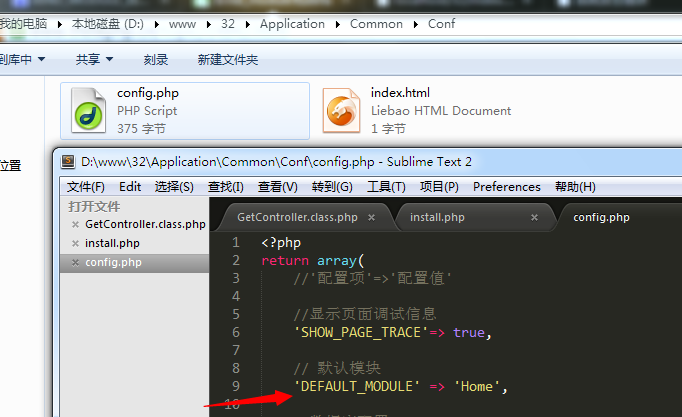This screenshot has height=417, width=682.
Task: Close install.php in the open files sidebar
Action: tap(75, 243)
